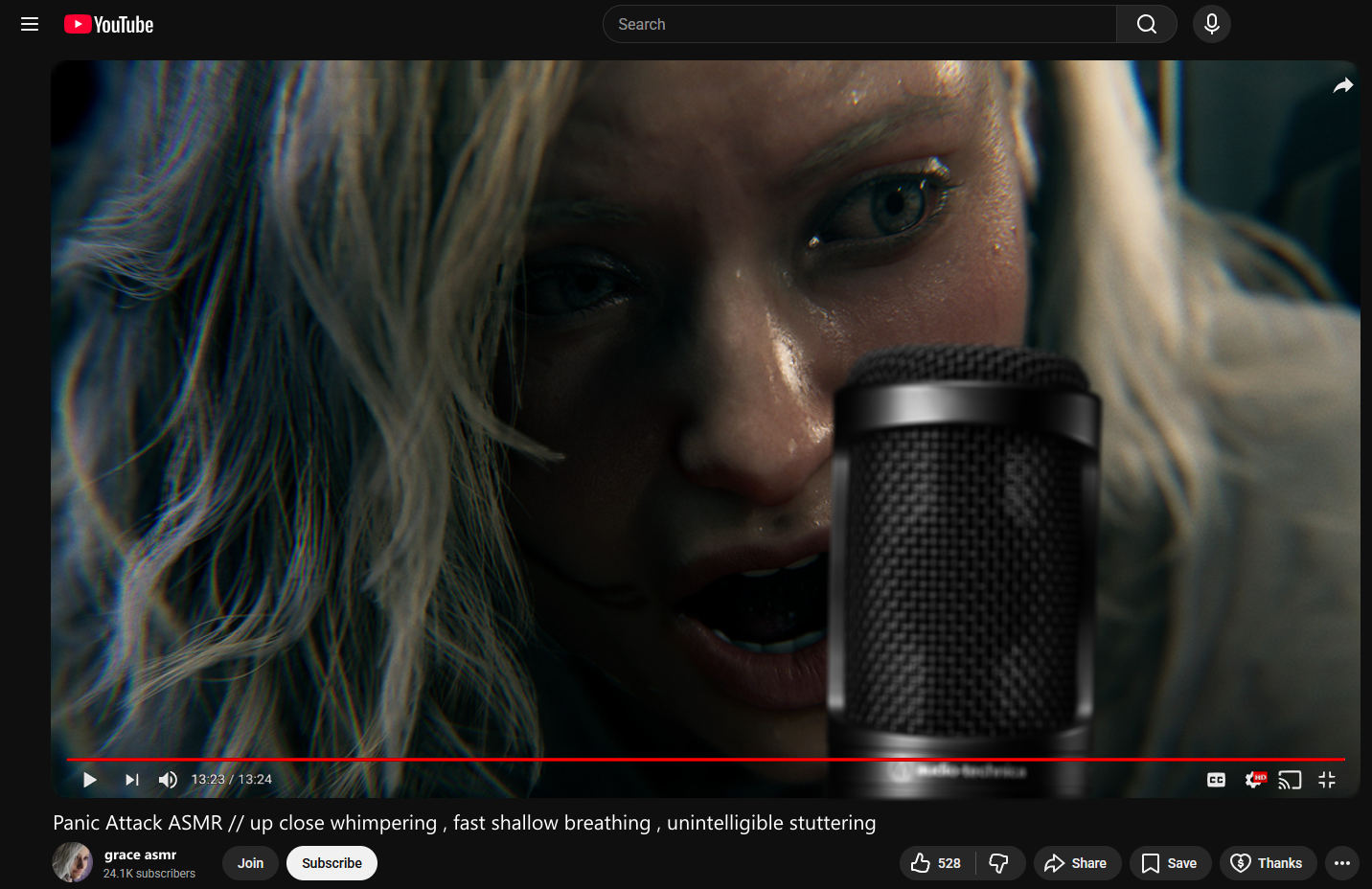Viewport: 1372px width, 889px height.
Task: Open the hamburger guide menu
Action: point(30,24)
